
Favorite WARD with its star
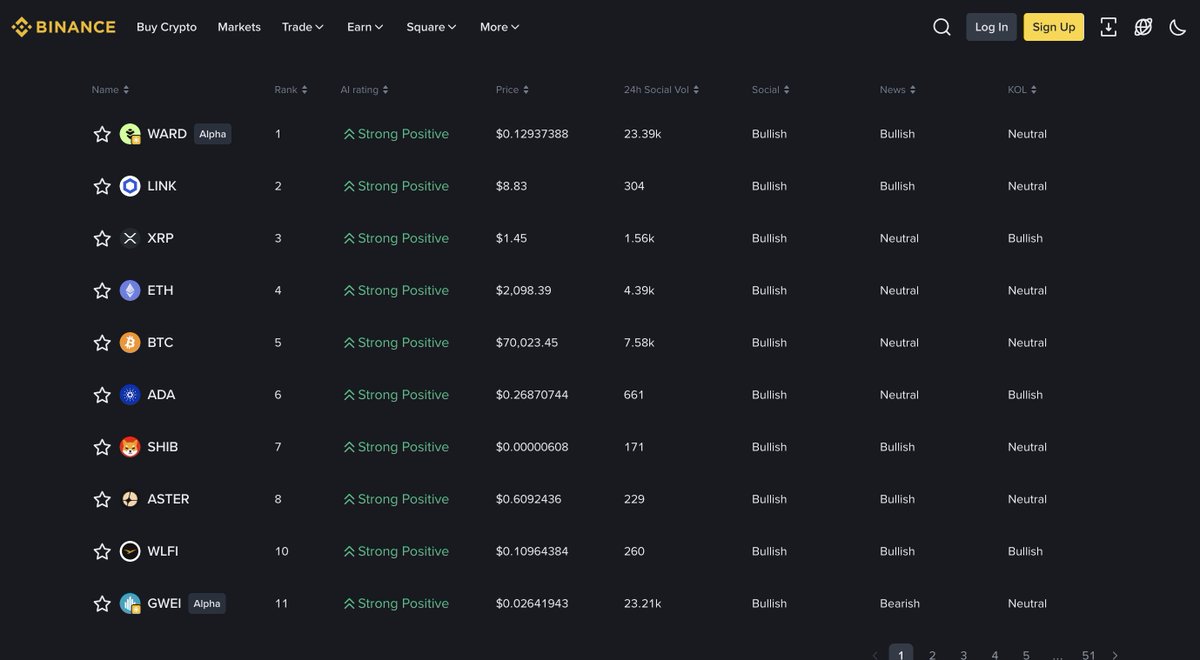(102, 134)
